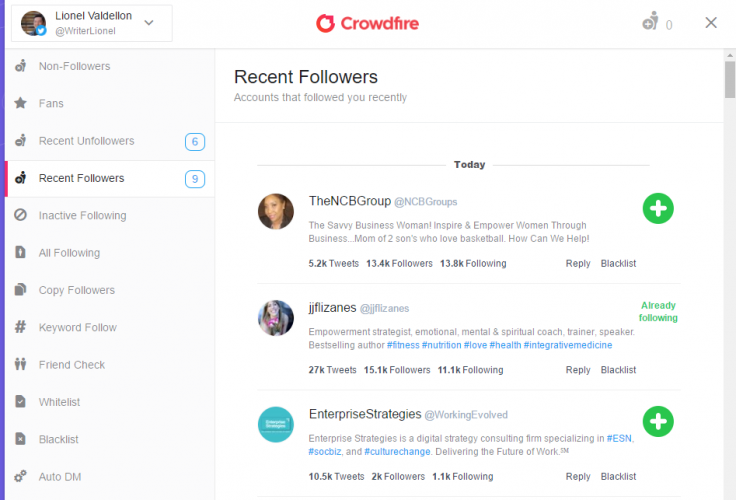Open TheNCBGroup profile picture
Viewport: 736px width, 500px height.
click(x=276, y=211)
